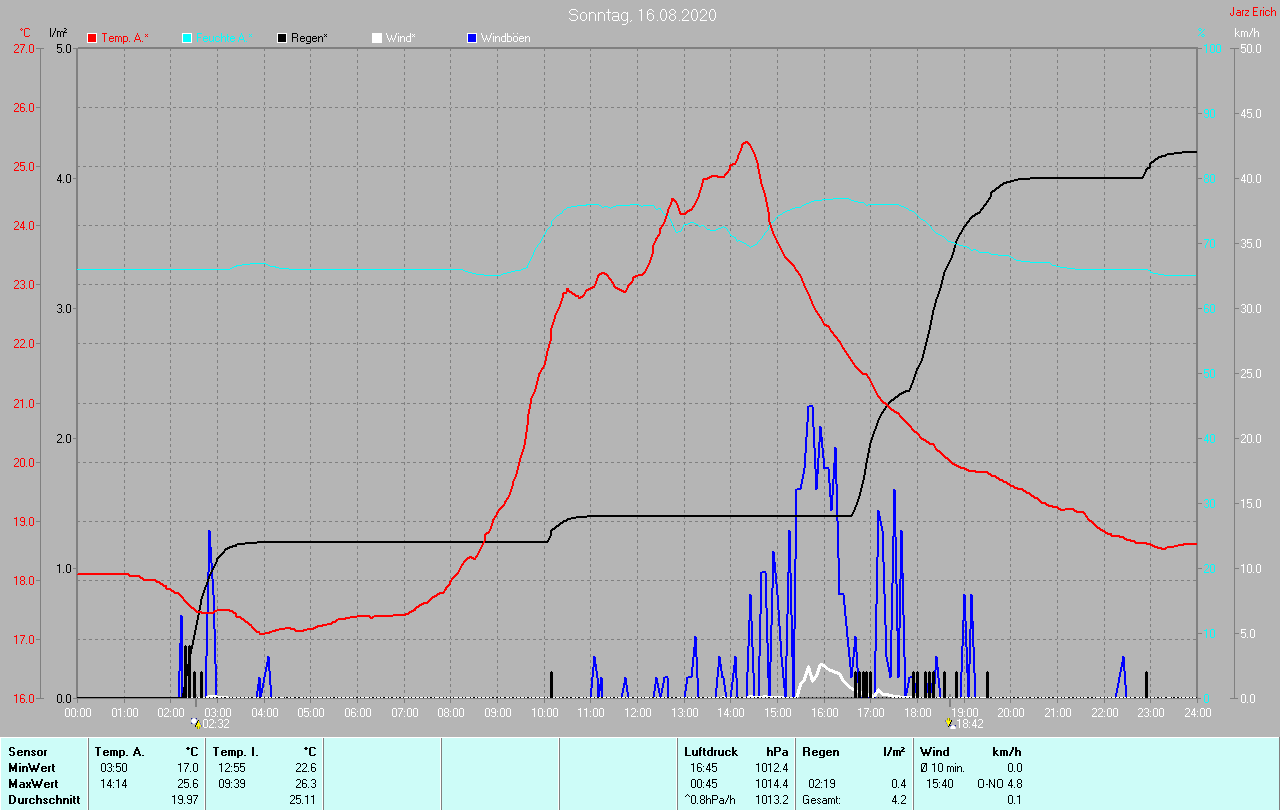The width and height of the screenshot is (1280, 810).
Task: Click the sunrise marker icon at 02:32
Action: (x=196, y=722)
